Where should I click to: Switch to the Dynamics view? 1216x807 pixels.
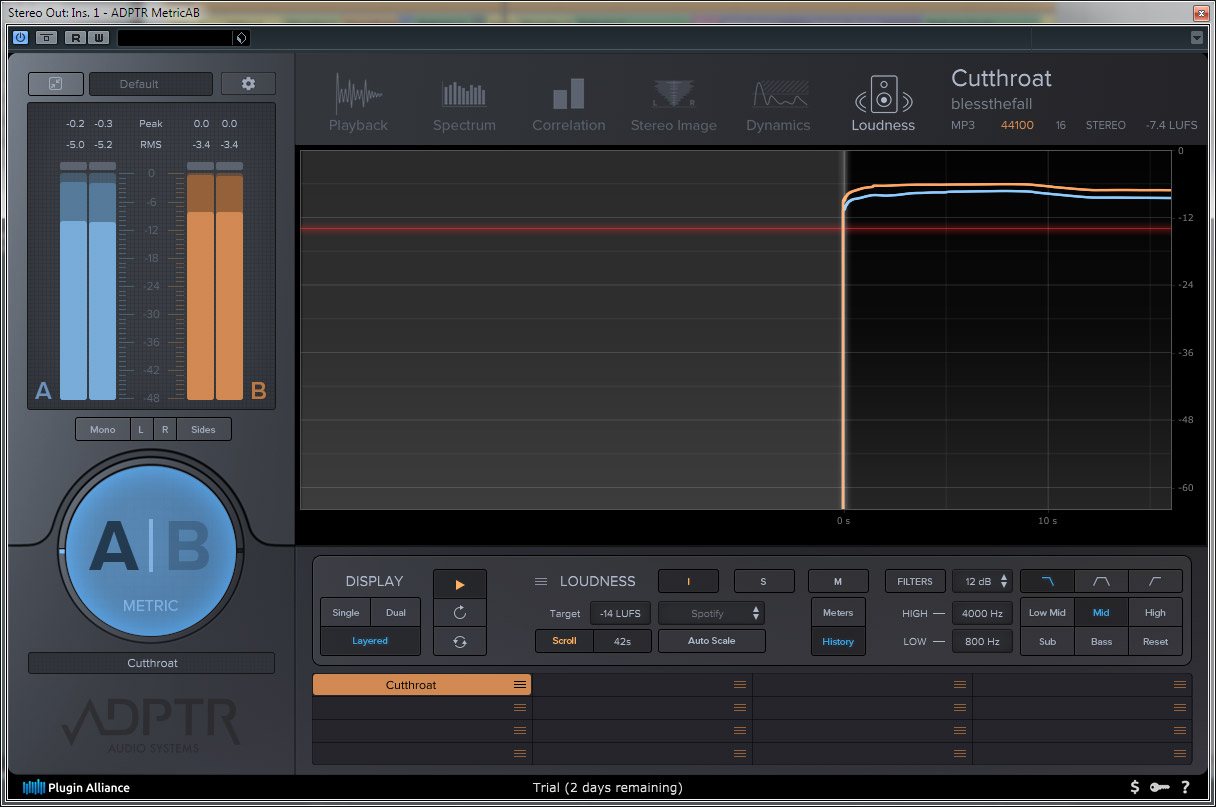pos(778,103)
